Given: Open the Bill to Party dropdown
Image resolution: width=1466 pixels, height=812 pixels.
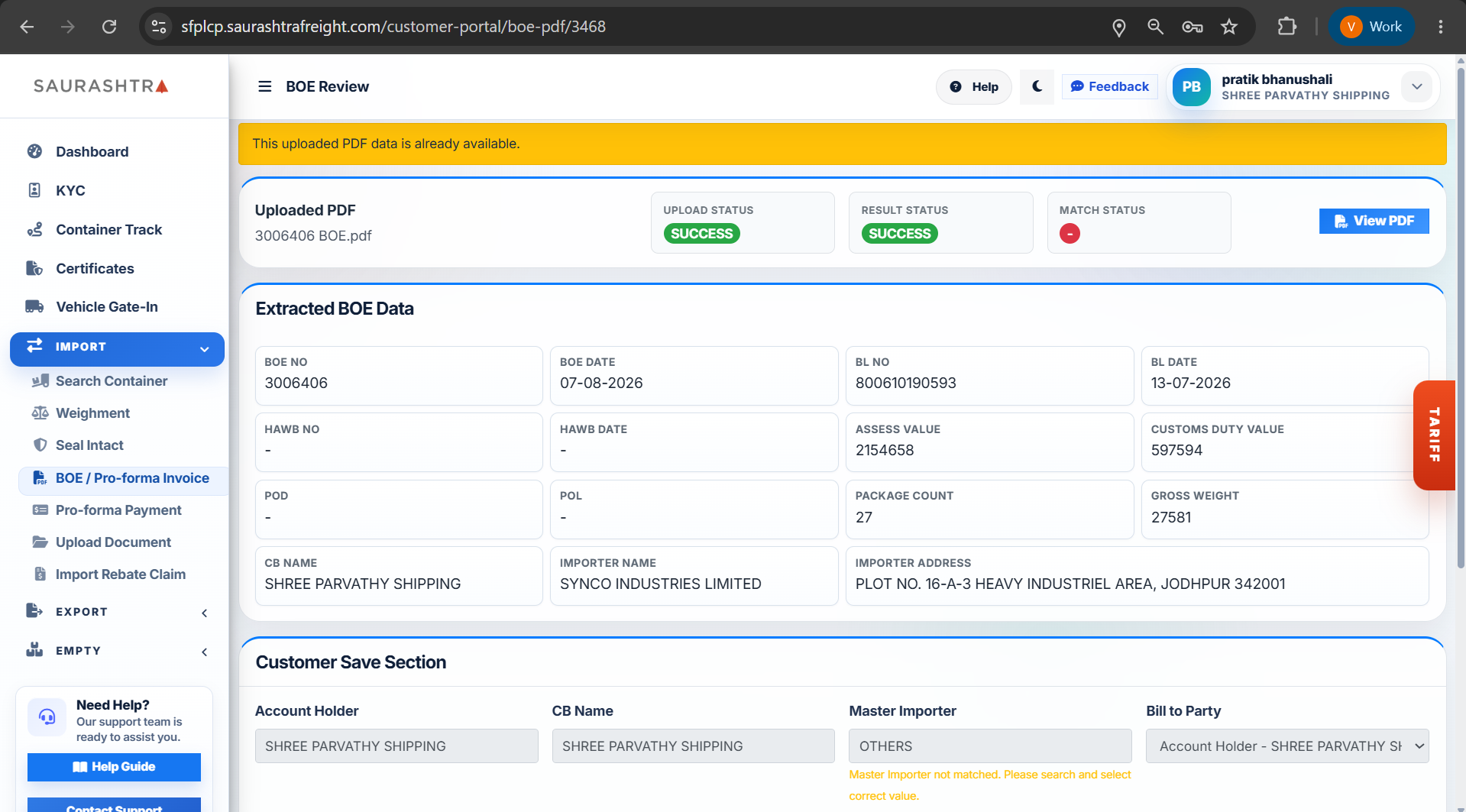Looking at the screenshot, I should pyautogui.click(x=1287, y=746).
